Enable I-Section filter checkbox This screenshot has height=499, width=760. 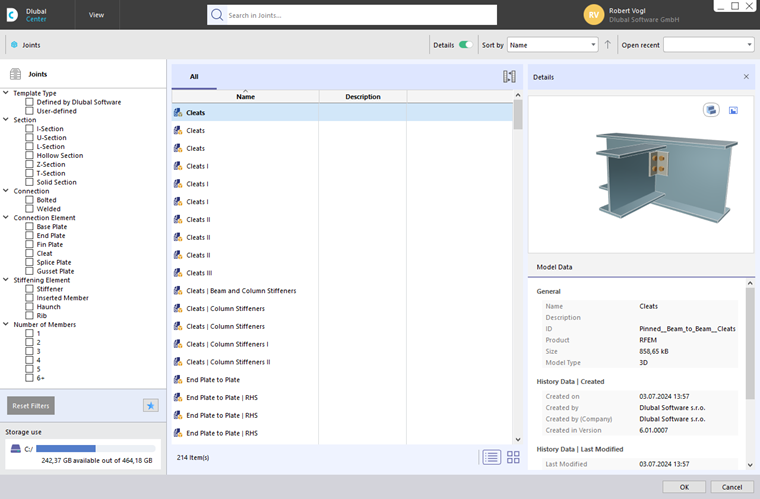click(x=30, y=128)
